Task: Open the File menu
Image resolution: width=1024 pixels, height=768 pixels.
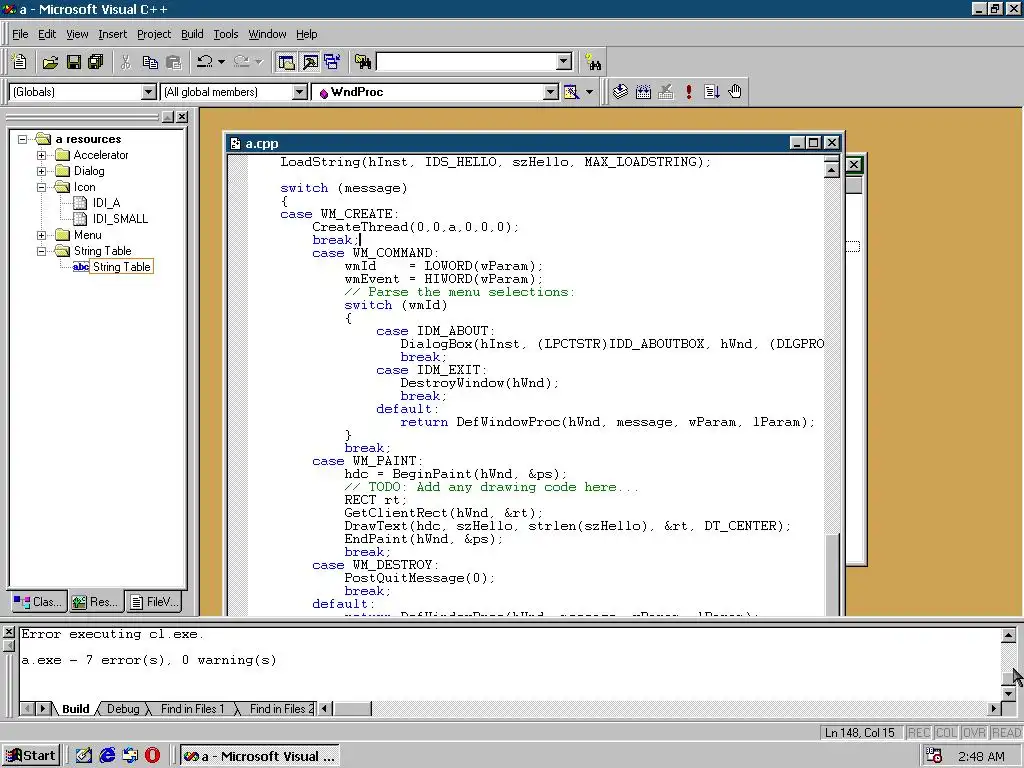Action: pyautogui.click(x=20, y=34)
